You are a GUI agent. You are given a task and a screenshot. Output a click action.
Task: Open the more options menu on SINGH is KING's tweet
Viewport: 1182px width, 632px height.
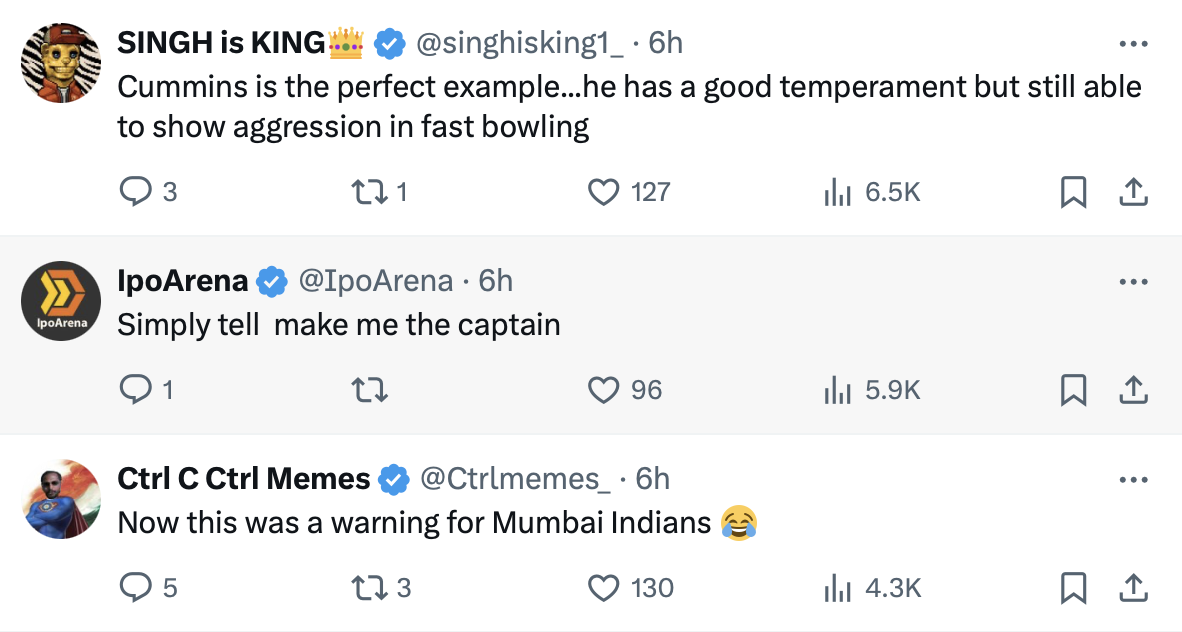click(x=1133, y=42)
